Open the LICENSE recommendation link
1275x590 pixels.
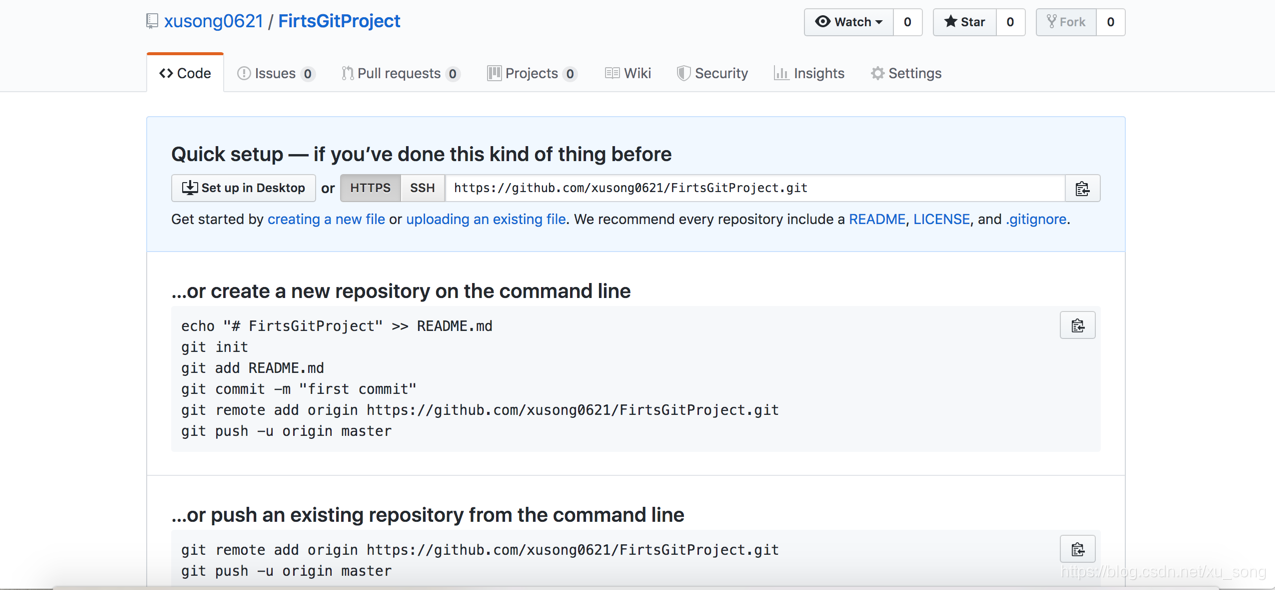click(941, 219)
